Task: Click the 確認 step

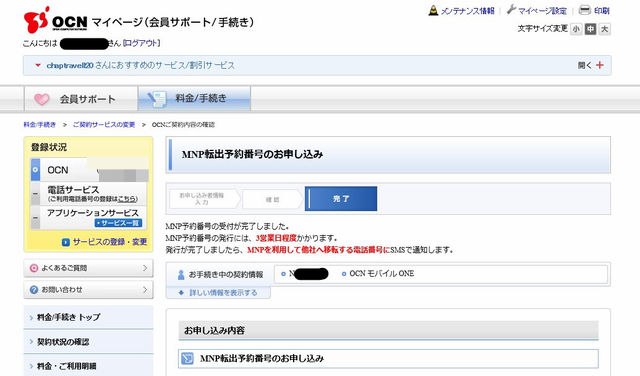Action: 272,199
